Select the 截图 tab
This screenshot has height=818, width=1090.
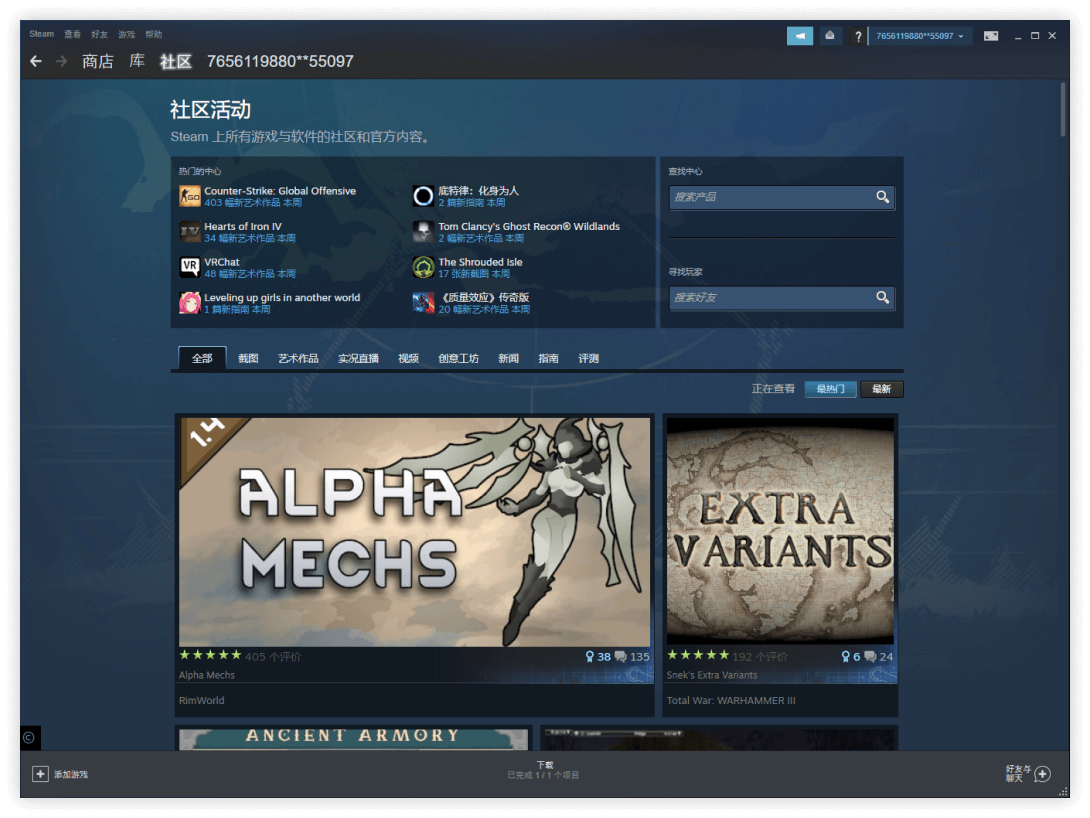point(248,358)
